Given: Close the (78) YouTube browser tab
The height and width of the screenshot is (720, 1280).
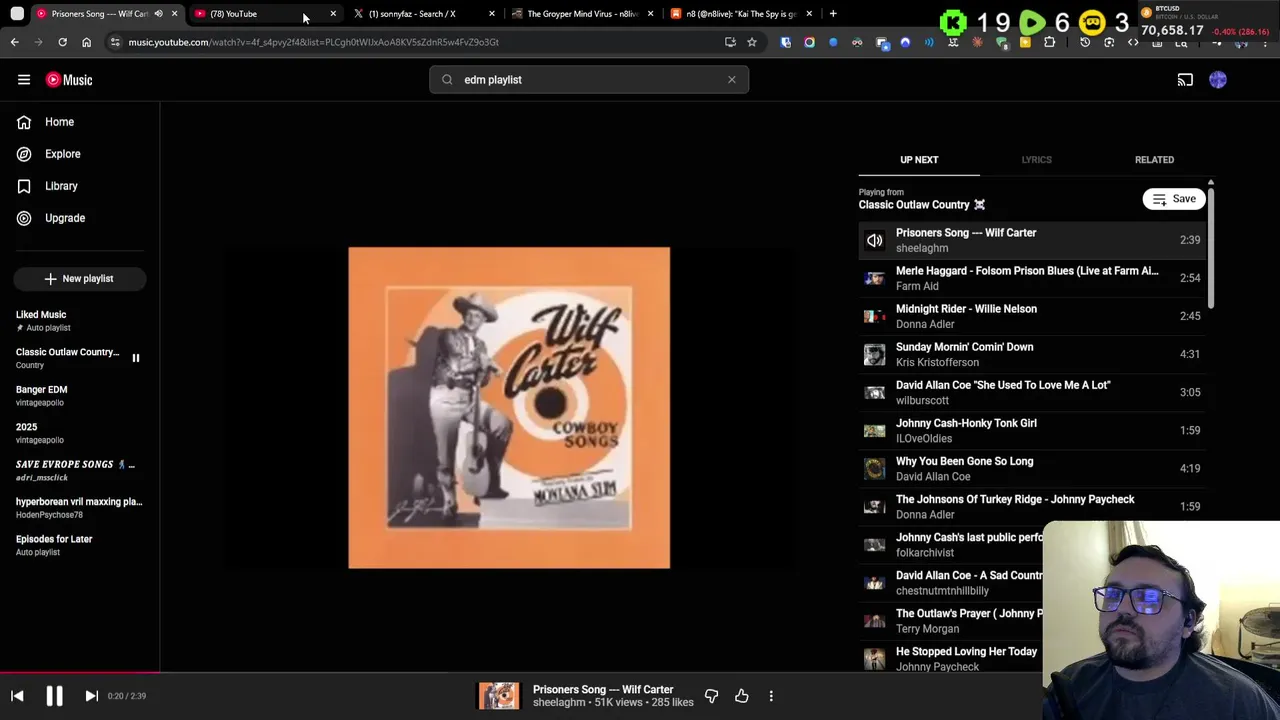Looking at the screenshot, I should pyautogui.click(x=333, y=14).
